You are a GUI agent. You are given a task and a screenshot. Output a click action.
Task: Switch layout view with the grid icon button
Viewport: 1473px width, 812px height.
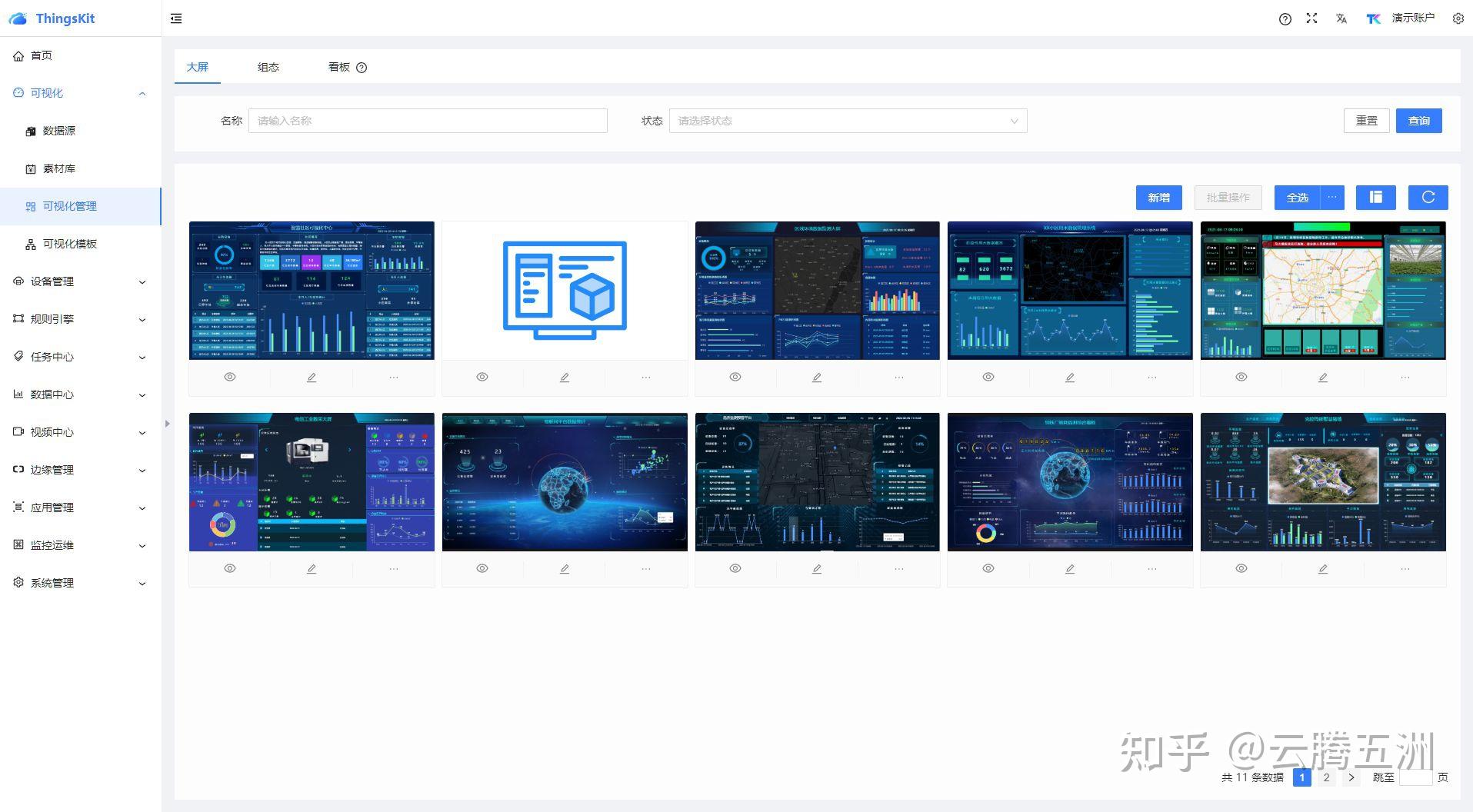coord(1375,197)
